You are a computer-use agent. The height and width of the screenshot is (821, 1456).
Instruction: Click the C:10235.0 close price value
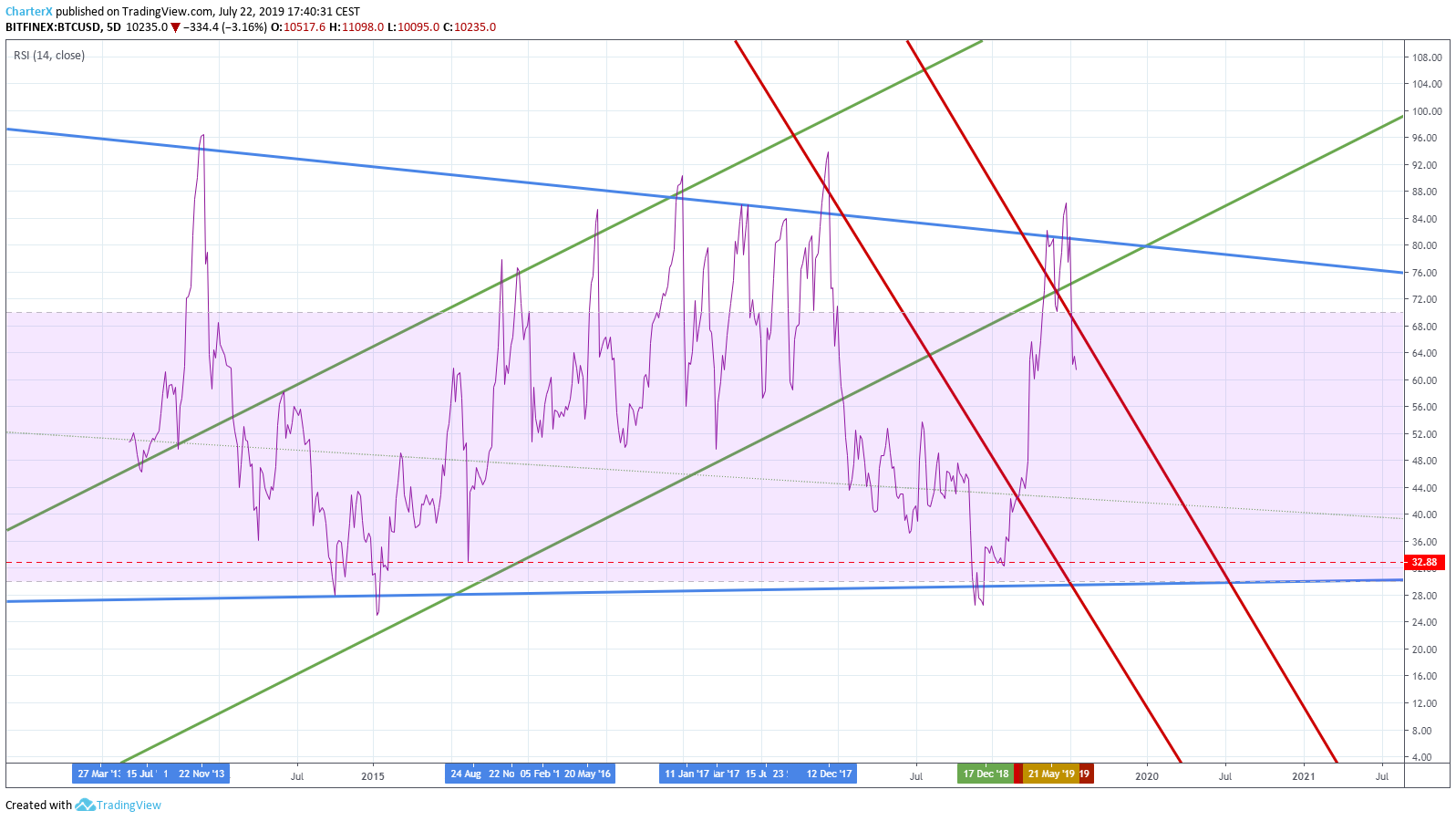pos(470,27)
